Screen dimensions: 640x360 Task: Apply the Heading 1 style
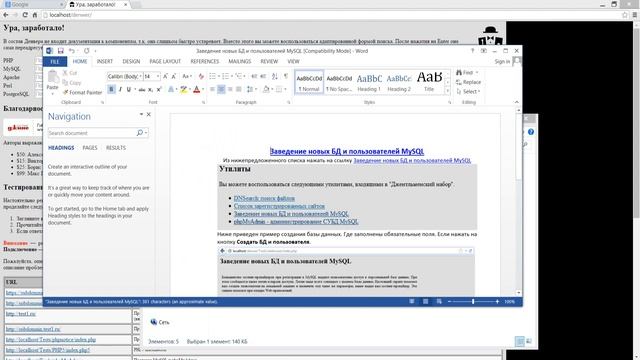pyautogui.click(x=369, y=82)
